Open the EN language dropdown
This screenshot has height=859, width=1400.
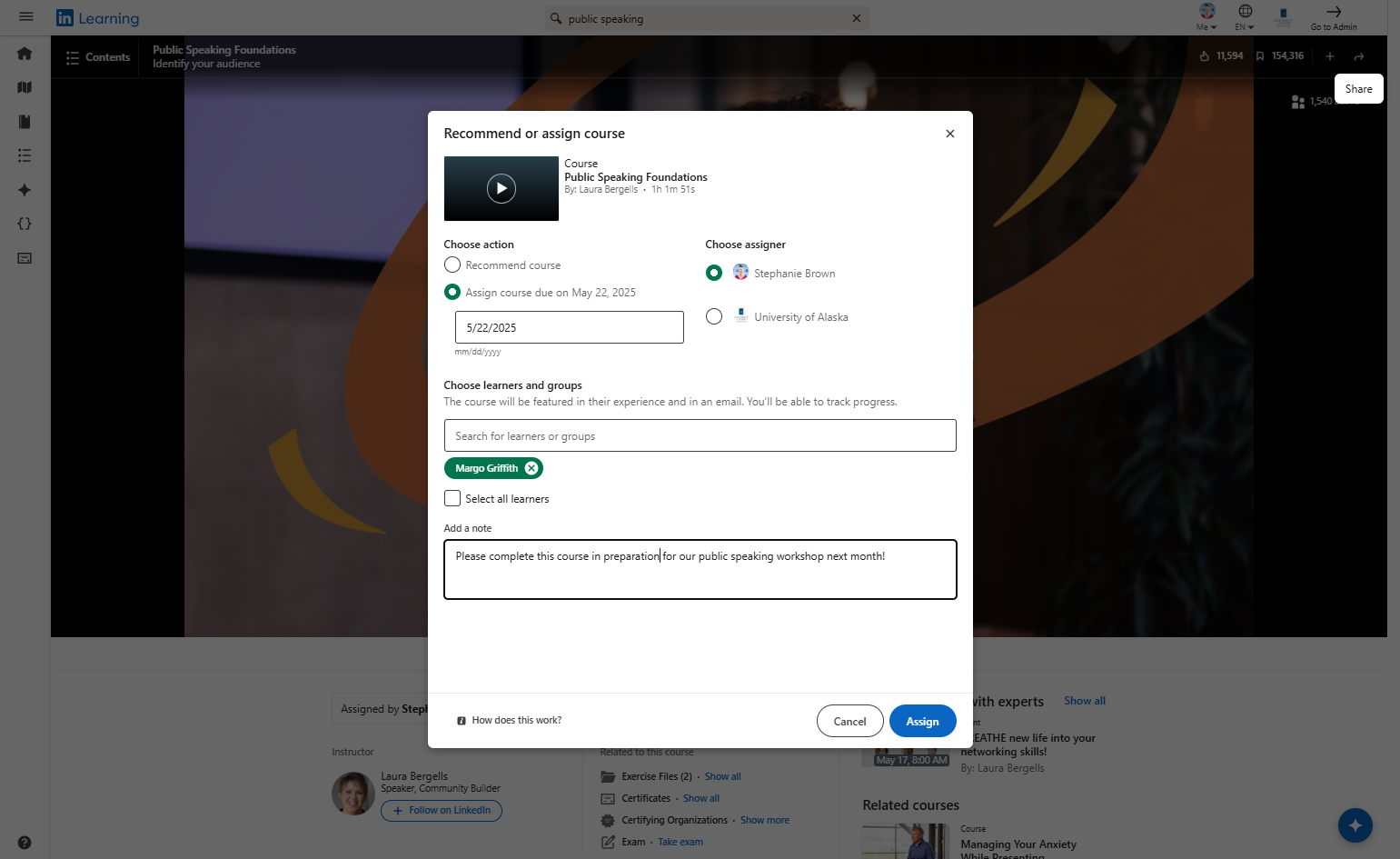click(x=1245, y=16)
